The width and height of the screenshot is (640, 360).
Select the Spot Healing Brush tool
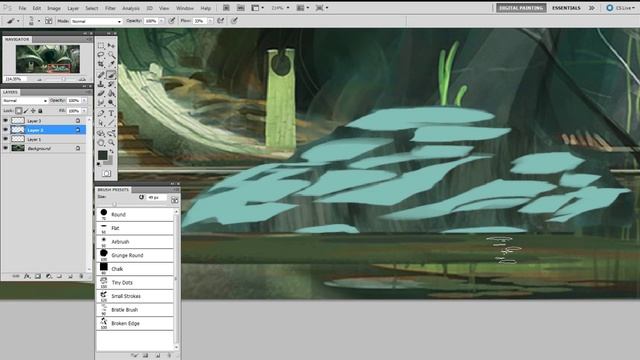[101, 75]
